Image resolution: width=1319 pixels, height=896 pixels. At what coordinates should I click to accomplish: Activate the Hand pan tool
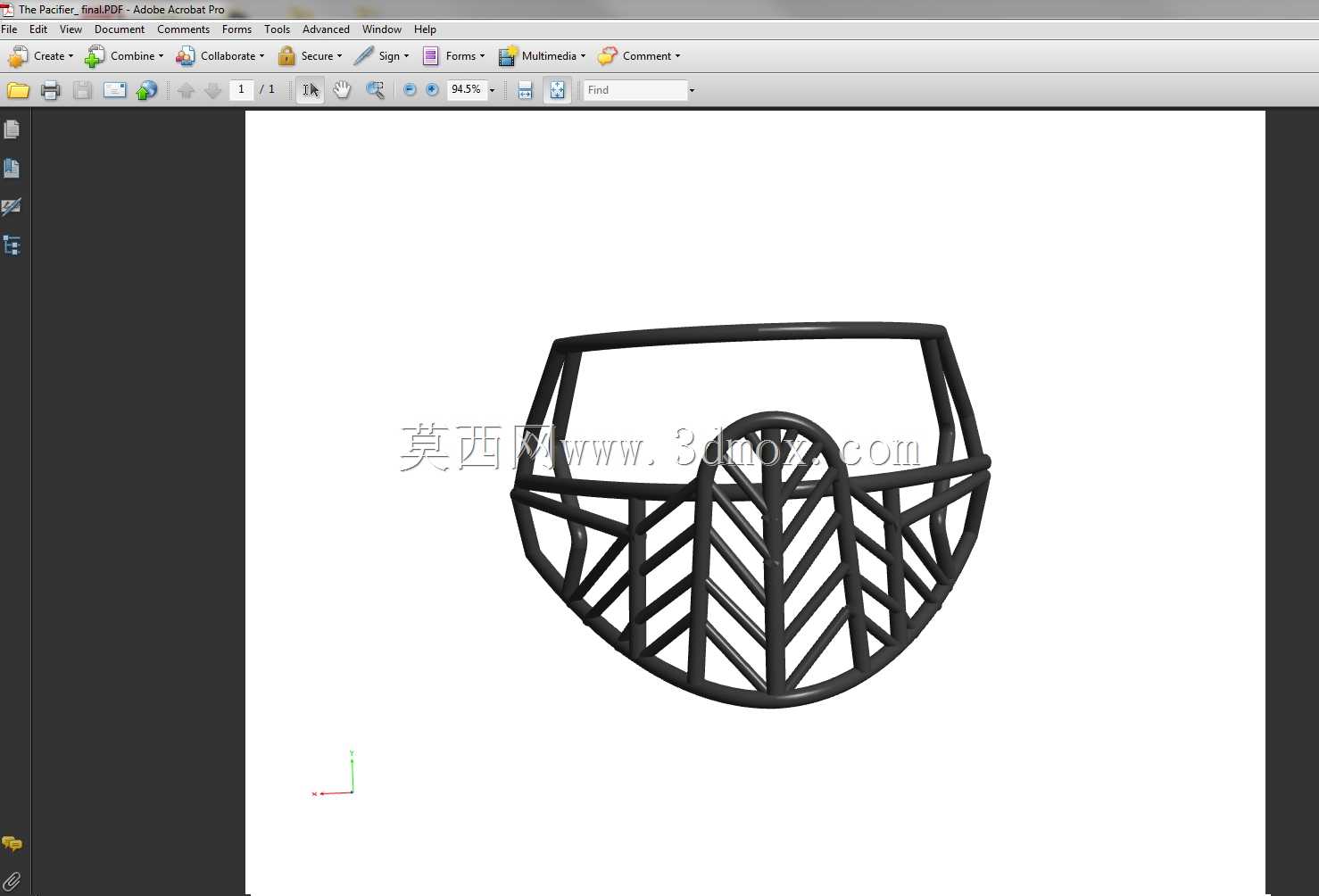click(342, 90)
